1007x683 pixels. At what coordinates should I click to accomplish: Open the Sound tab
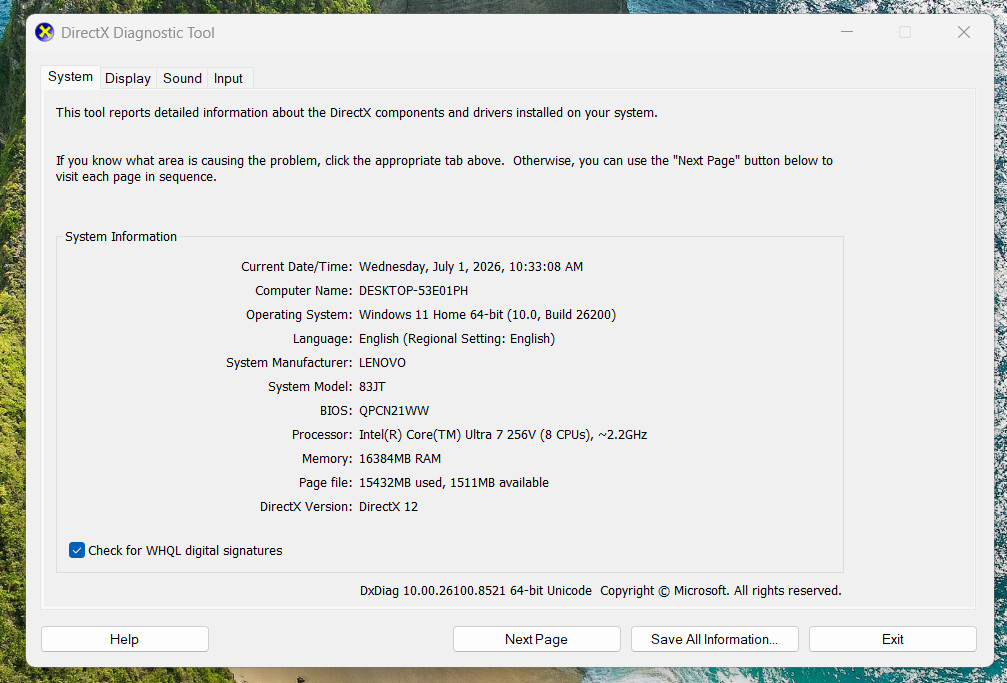coord(182,78)
